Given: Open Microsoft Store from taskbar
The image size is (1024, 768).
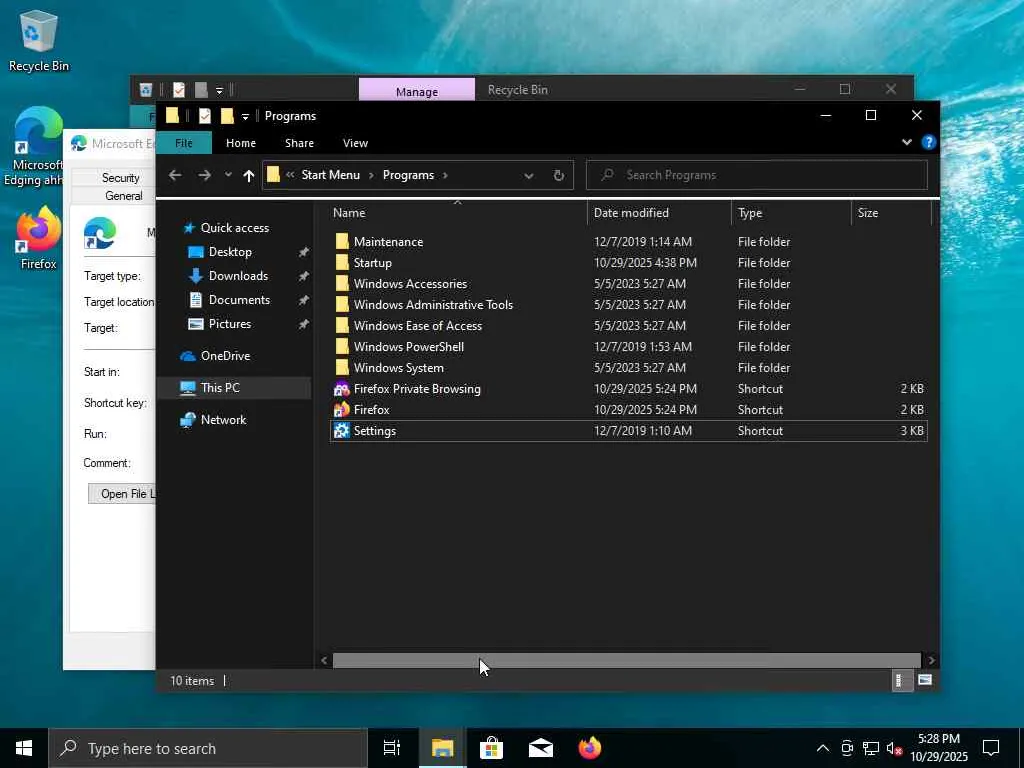Looking at the screenshot, I should coord(491,748).
